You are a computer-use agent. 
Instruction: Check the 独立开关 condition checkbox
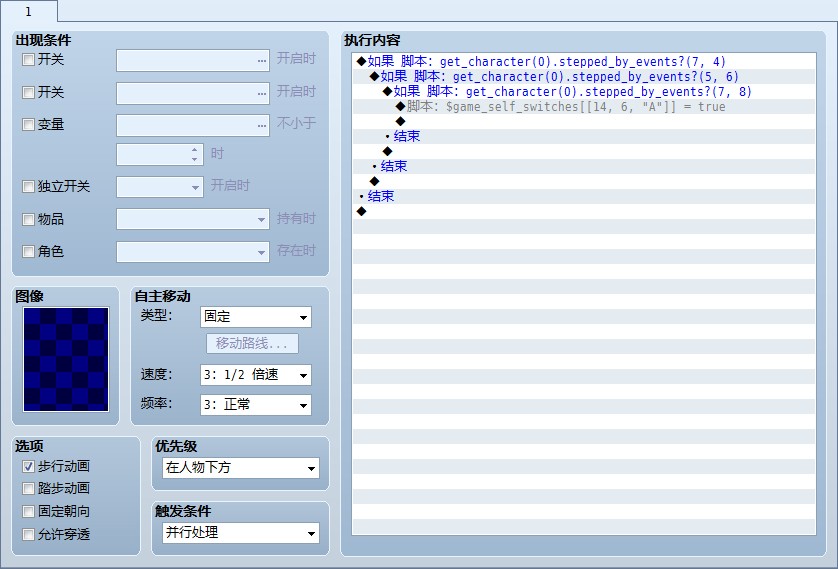[28, 186]
